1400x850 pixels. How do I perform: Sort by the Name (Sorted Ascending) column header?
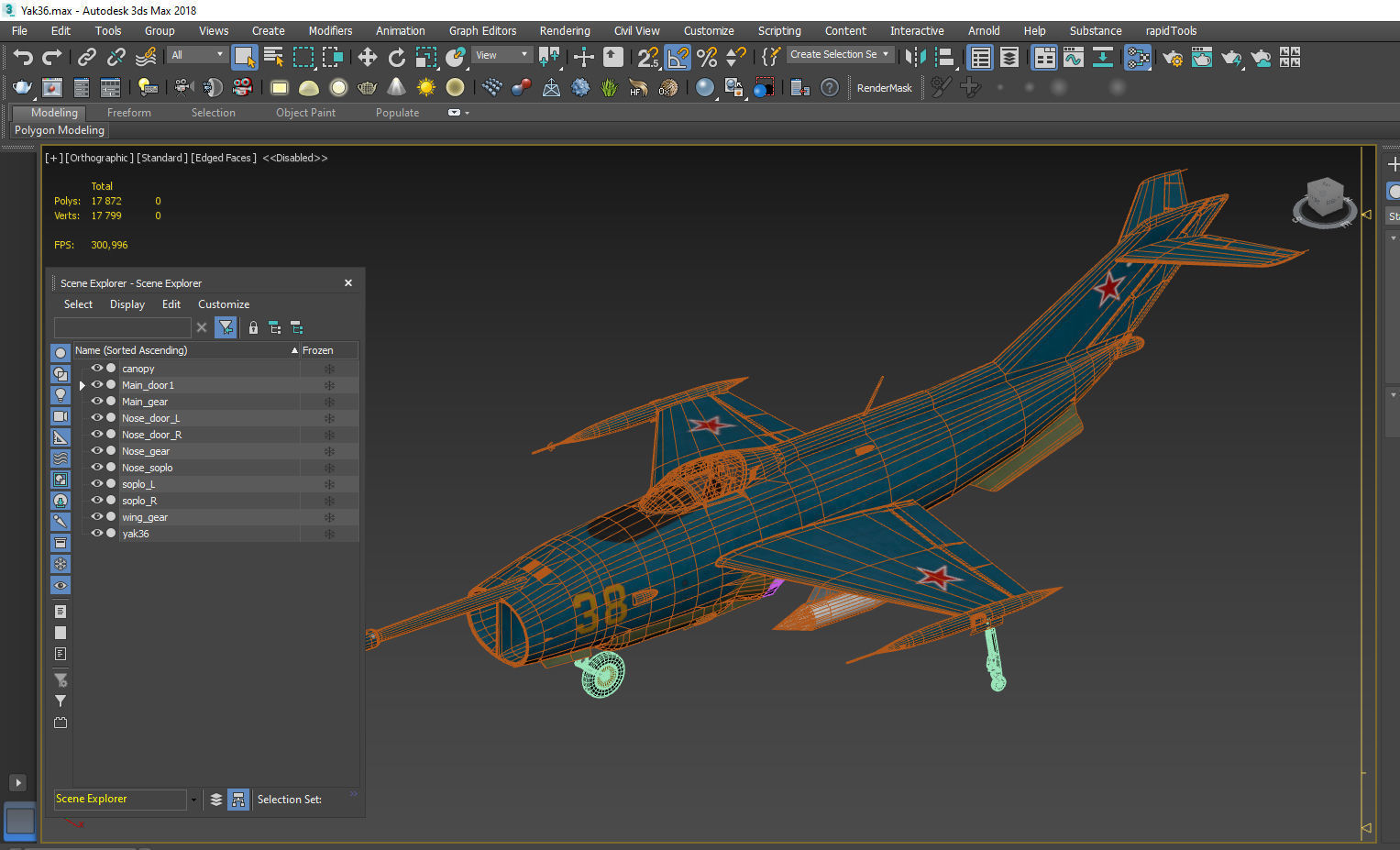click(x=187, y=350)
